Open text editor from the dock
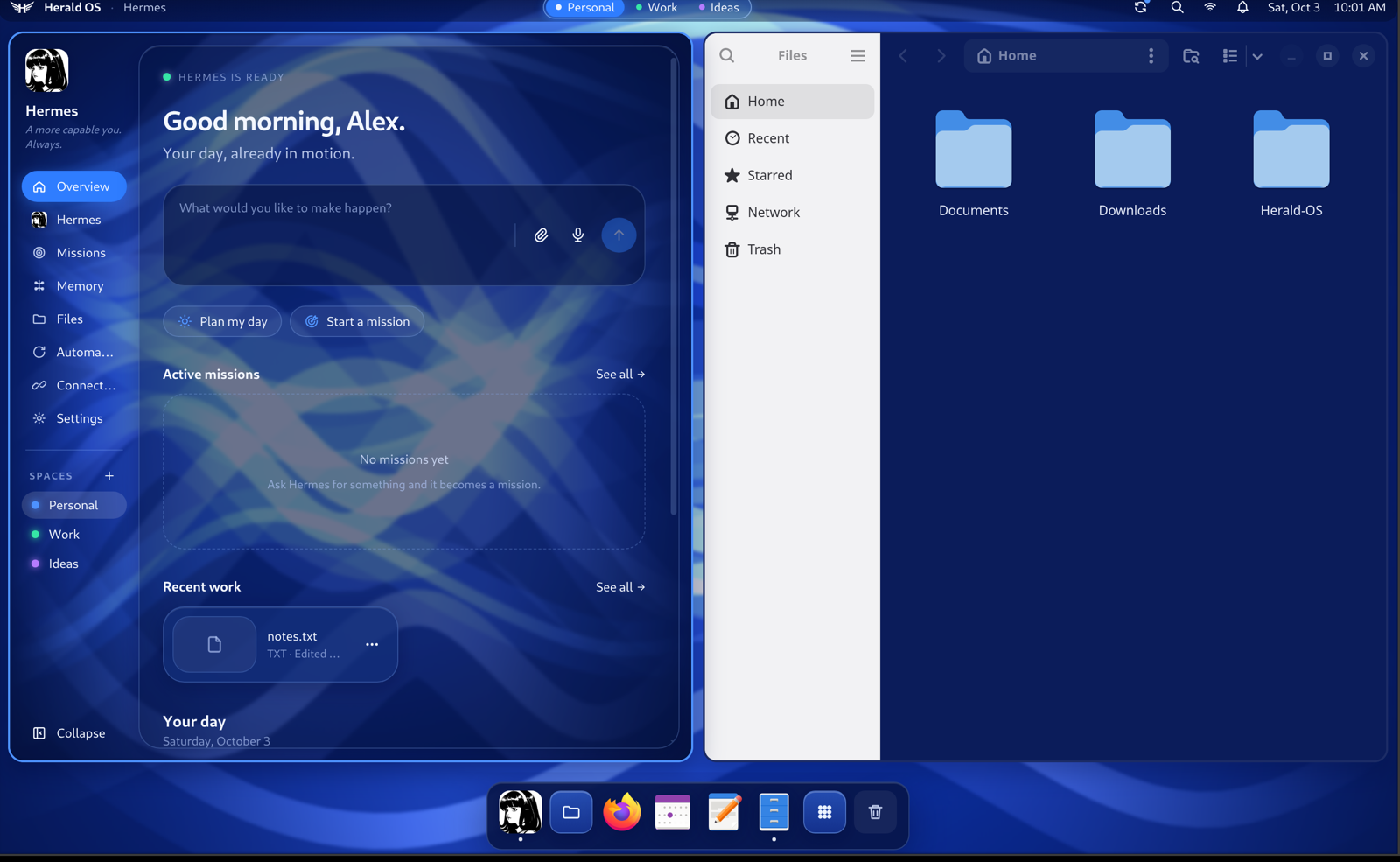The height and width of the screenshot is (862, 1400). [724, 812]
